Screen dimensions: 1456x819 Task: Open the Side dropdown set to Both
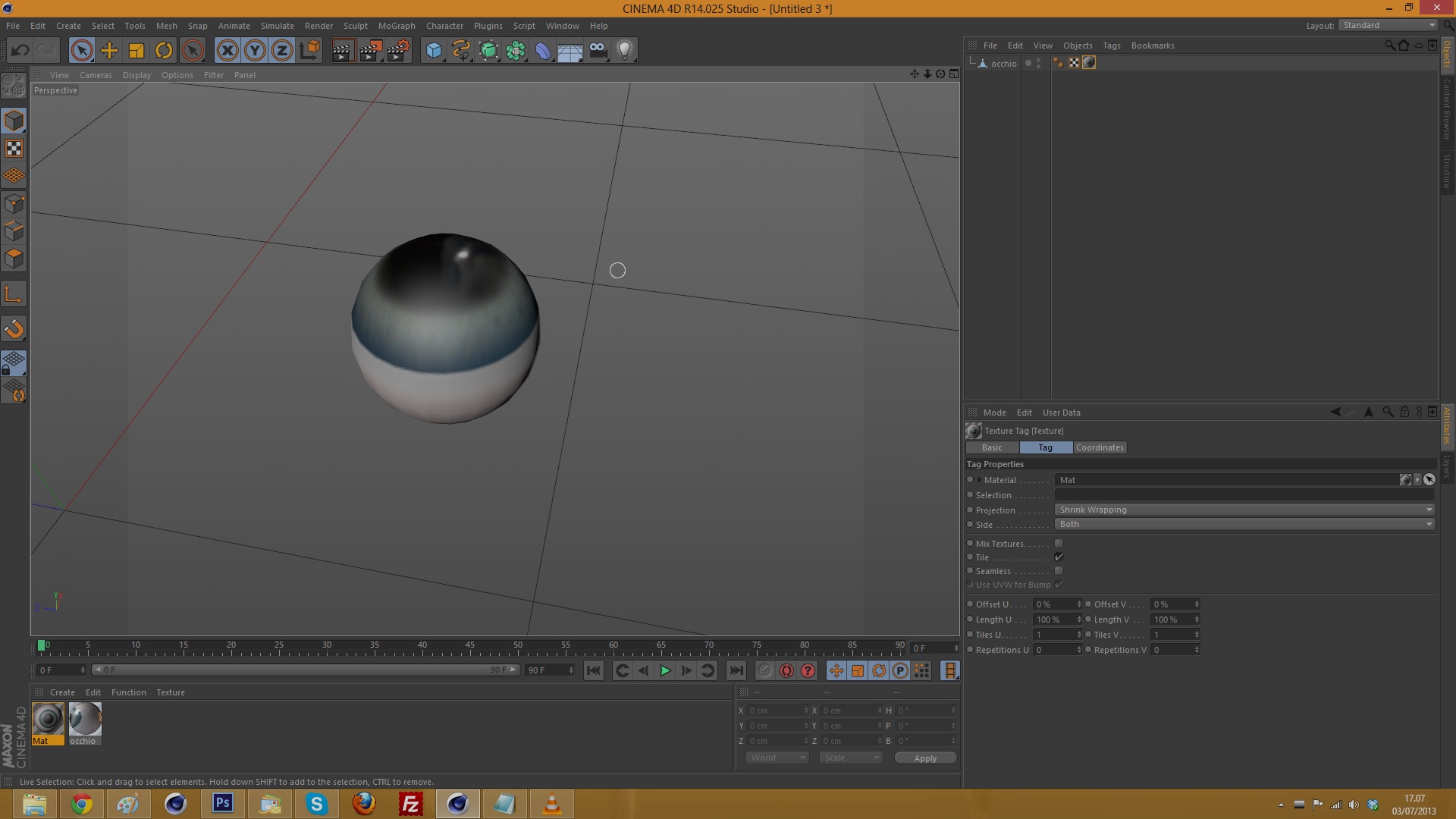point(1244,524)
